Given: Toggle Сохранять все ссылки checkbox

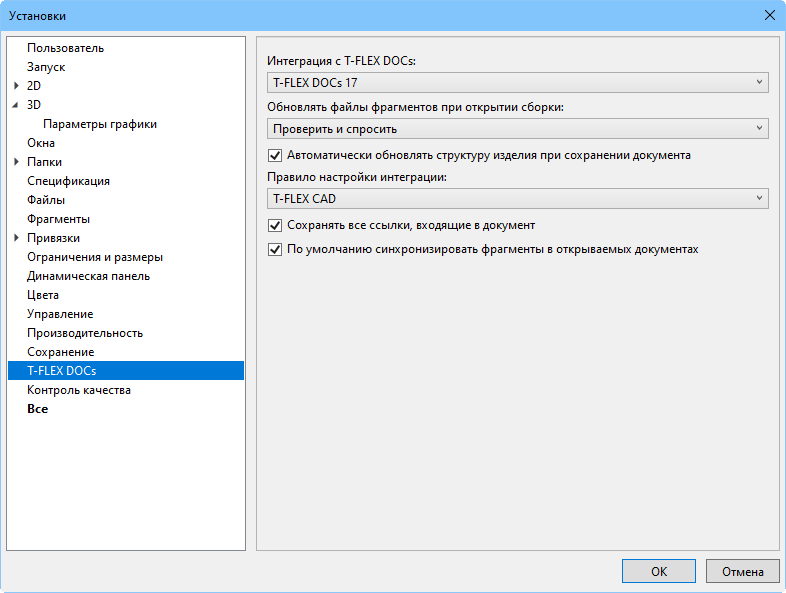Looking at the screenshot, I should click(275, 226).
